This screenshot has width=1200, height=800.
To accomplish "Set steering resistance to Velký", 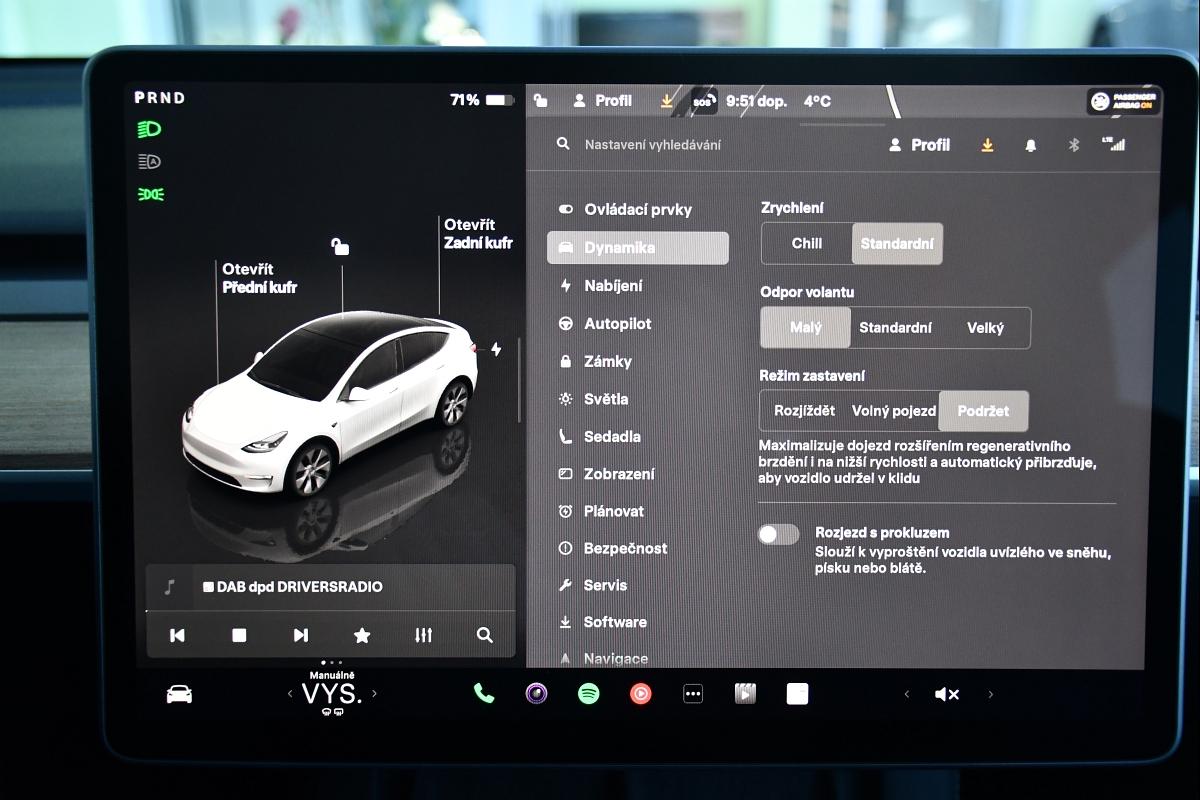I will [x=985, y=328].
